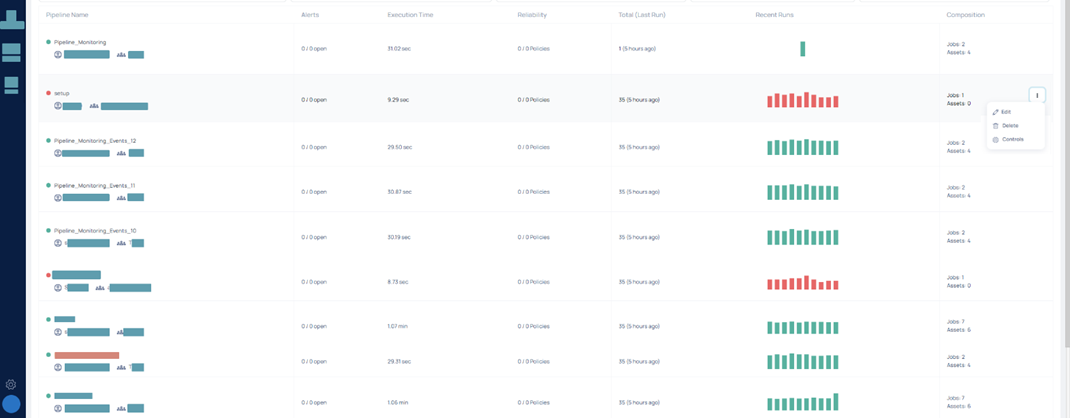This screenshot has width=1070, height=418.
Task: Click the Reliability column header
Action: (x=532, y=15)
